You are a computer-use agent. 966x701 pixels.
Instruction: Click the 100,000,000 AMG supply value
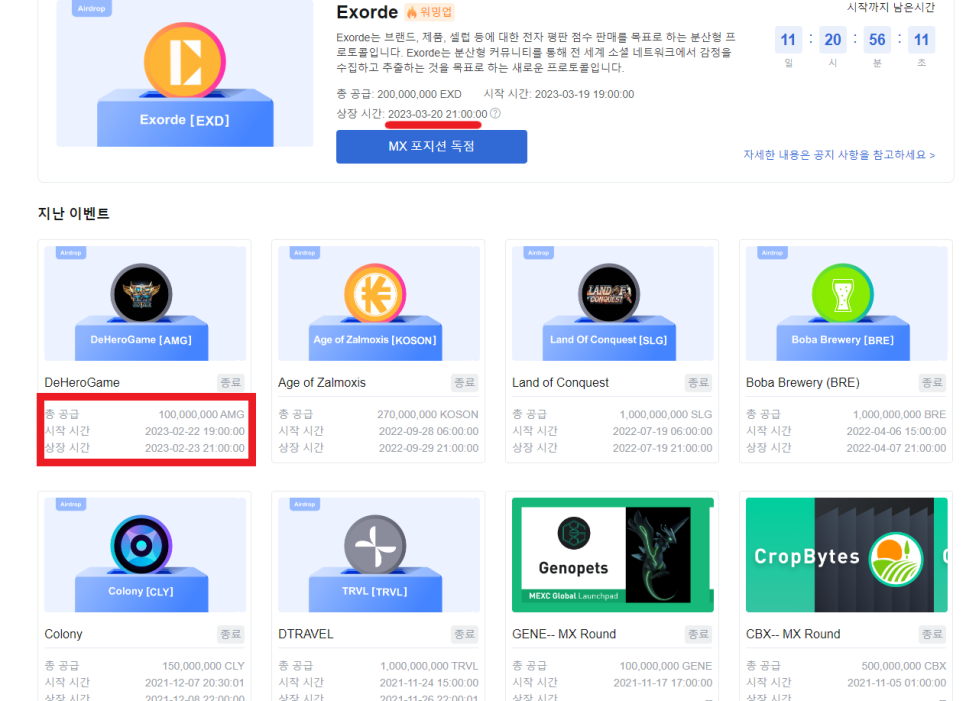pyautogui.click(x=201, y=415)
